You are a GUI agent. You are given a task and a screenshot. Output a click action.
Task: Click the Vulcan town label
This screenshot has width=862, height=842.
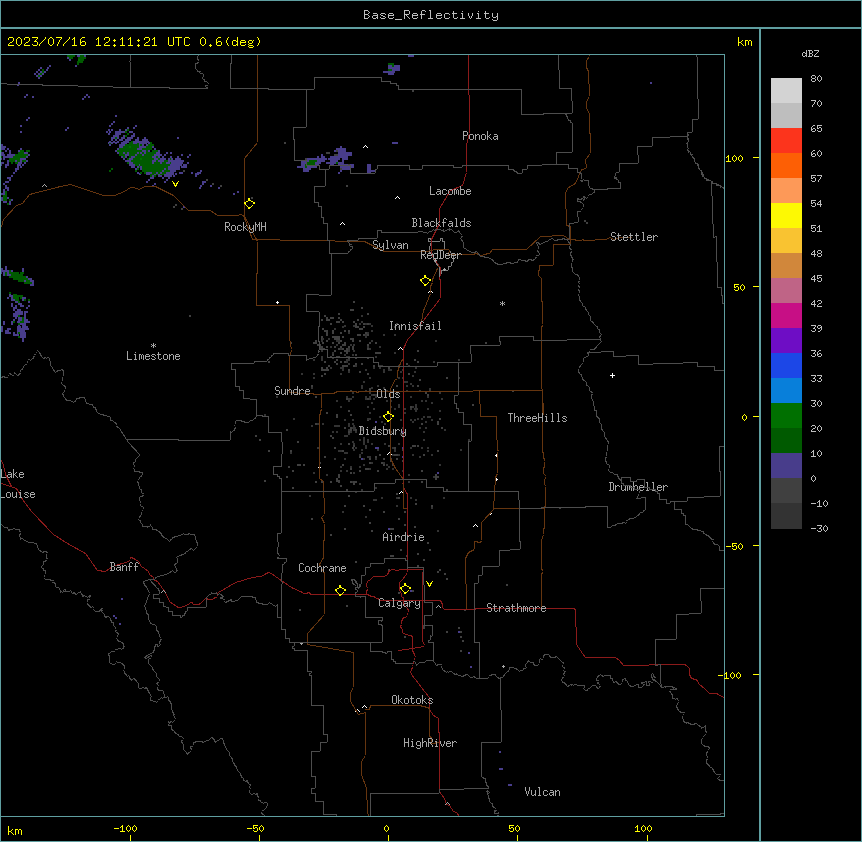pos(543,792)
